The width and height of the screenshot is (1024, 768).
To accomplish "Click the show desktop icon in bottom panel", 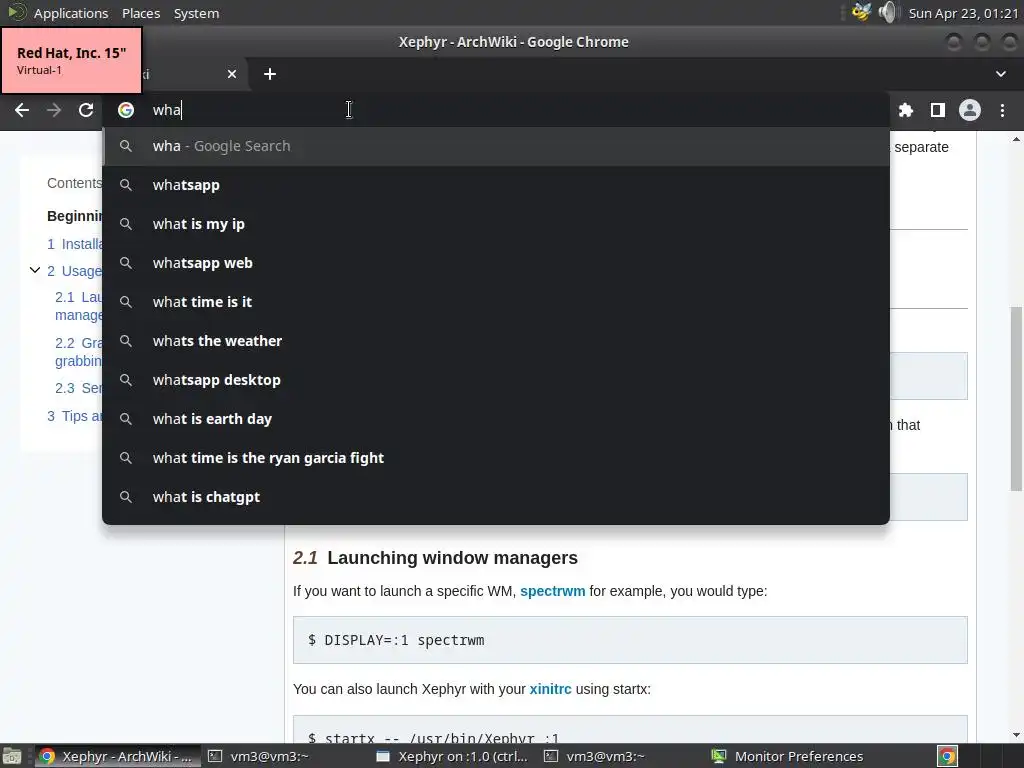I will point(12,756).
